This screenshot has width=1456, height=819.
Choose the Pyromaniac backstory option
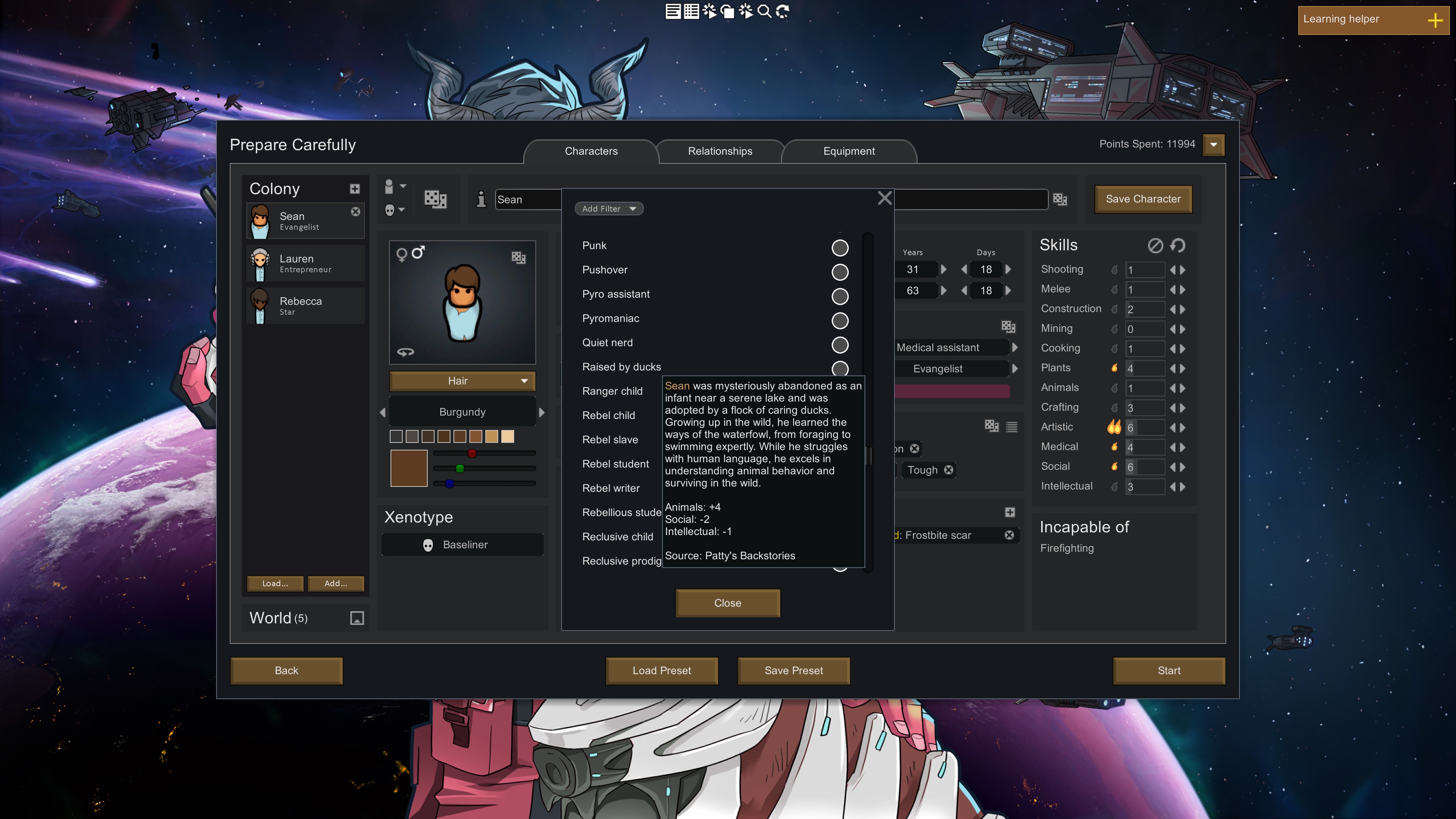840,320
